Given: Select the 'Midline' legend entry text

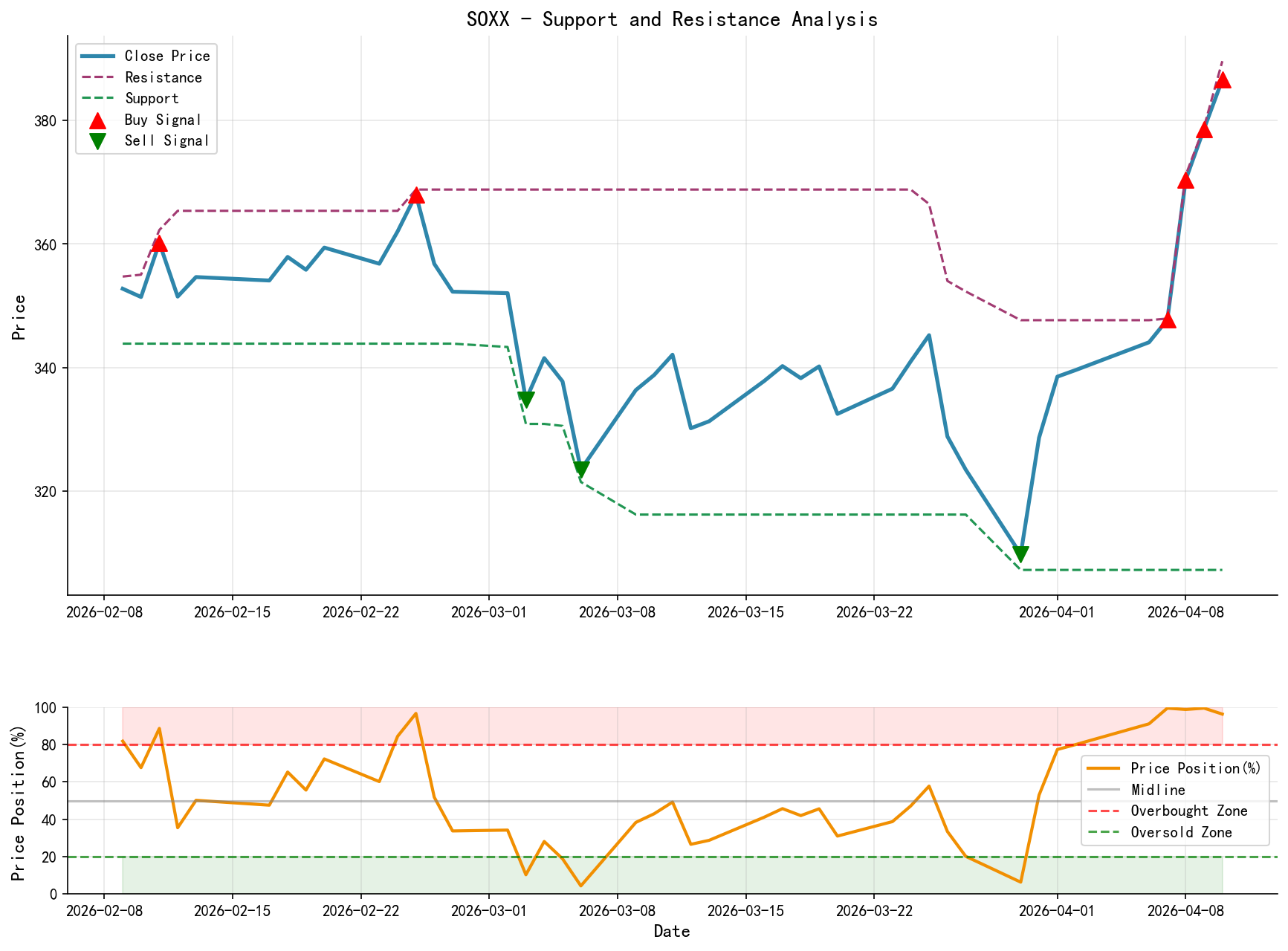Looking at the screenshot, I should tap(1158, 790).
